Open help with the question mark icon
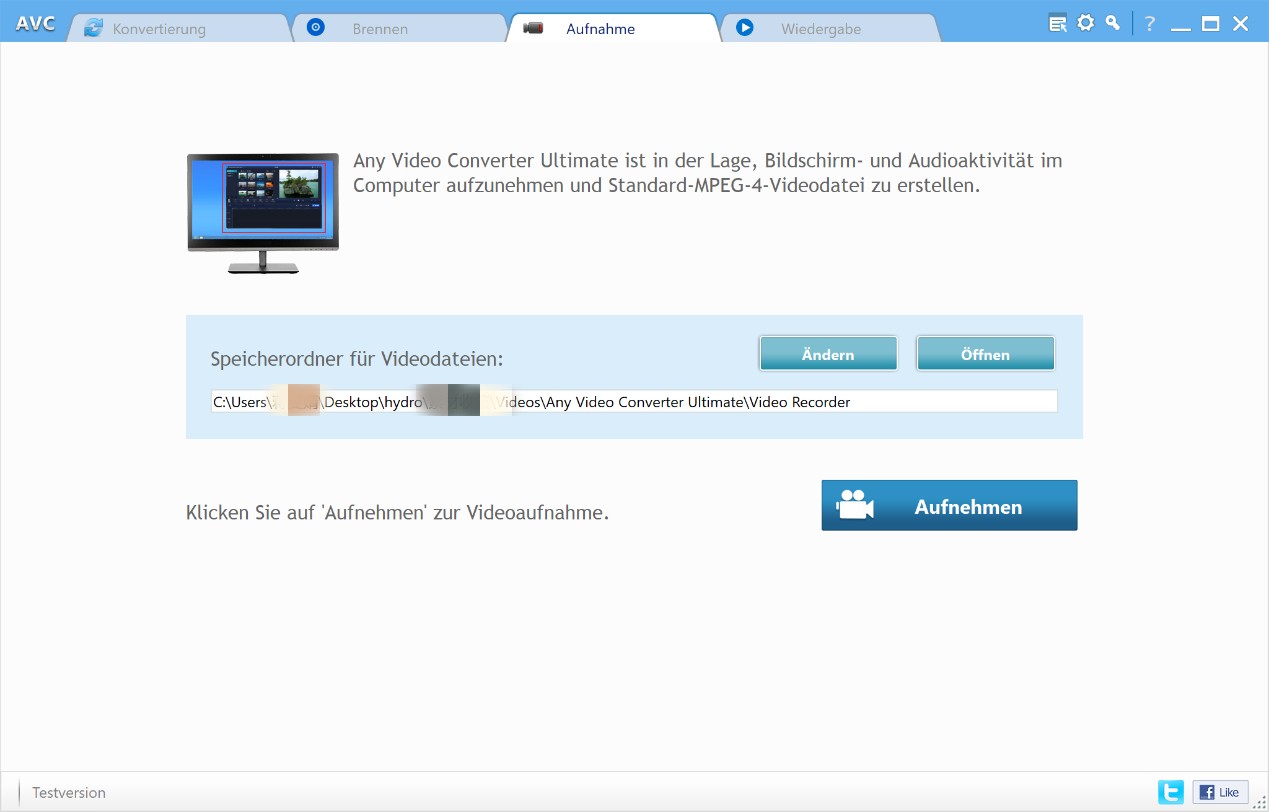 tap(1150, 24)
